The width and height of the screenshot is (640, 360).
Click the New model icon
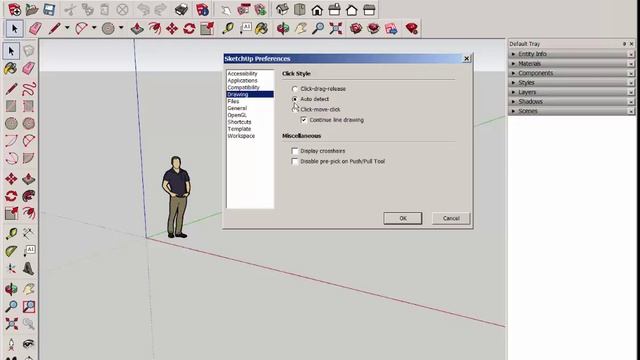coord(14,9)
